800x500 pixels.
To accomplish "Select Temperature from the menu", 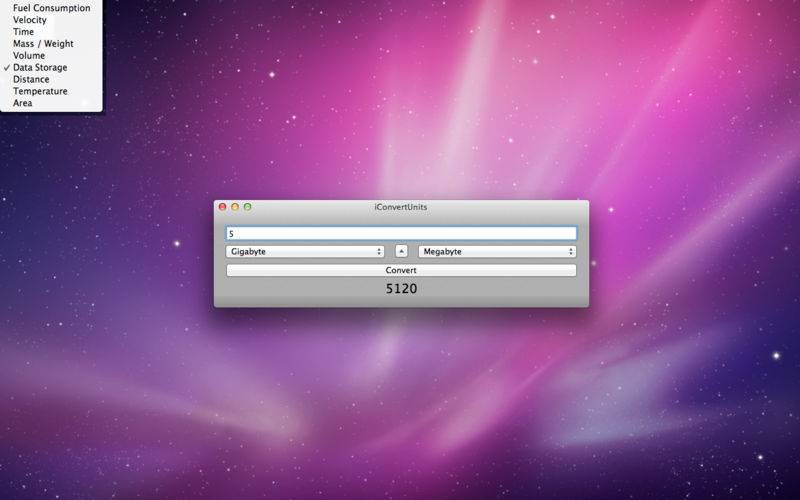I will click(x=51, y=91).
